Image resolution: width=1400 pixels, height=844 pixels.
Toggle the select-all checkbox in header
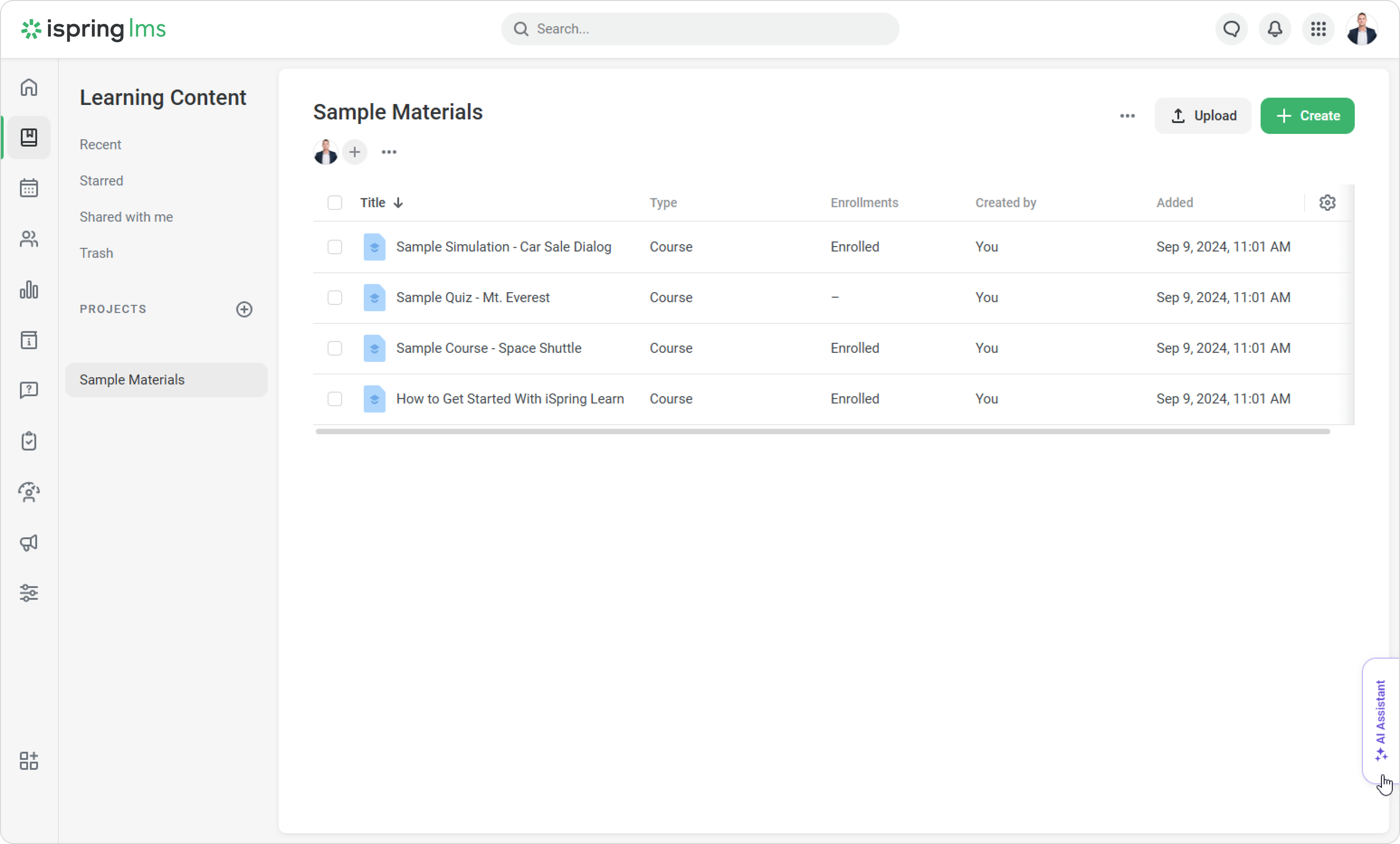335,203
